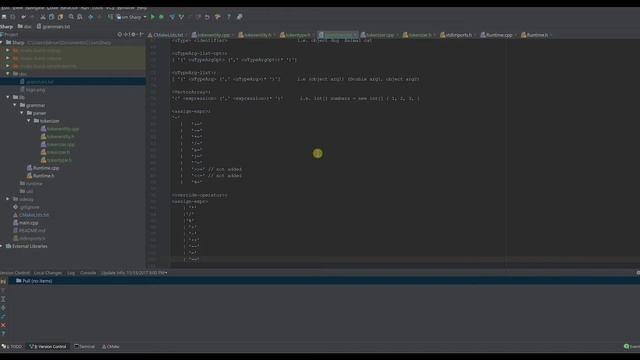Click the Build project toolbar icon
The image size is (640, 360).
click(x=110, y=17)
